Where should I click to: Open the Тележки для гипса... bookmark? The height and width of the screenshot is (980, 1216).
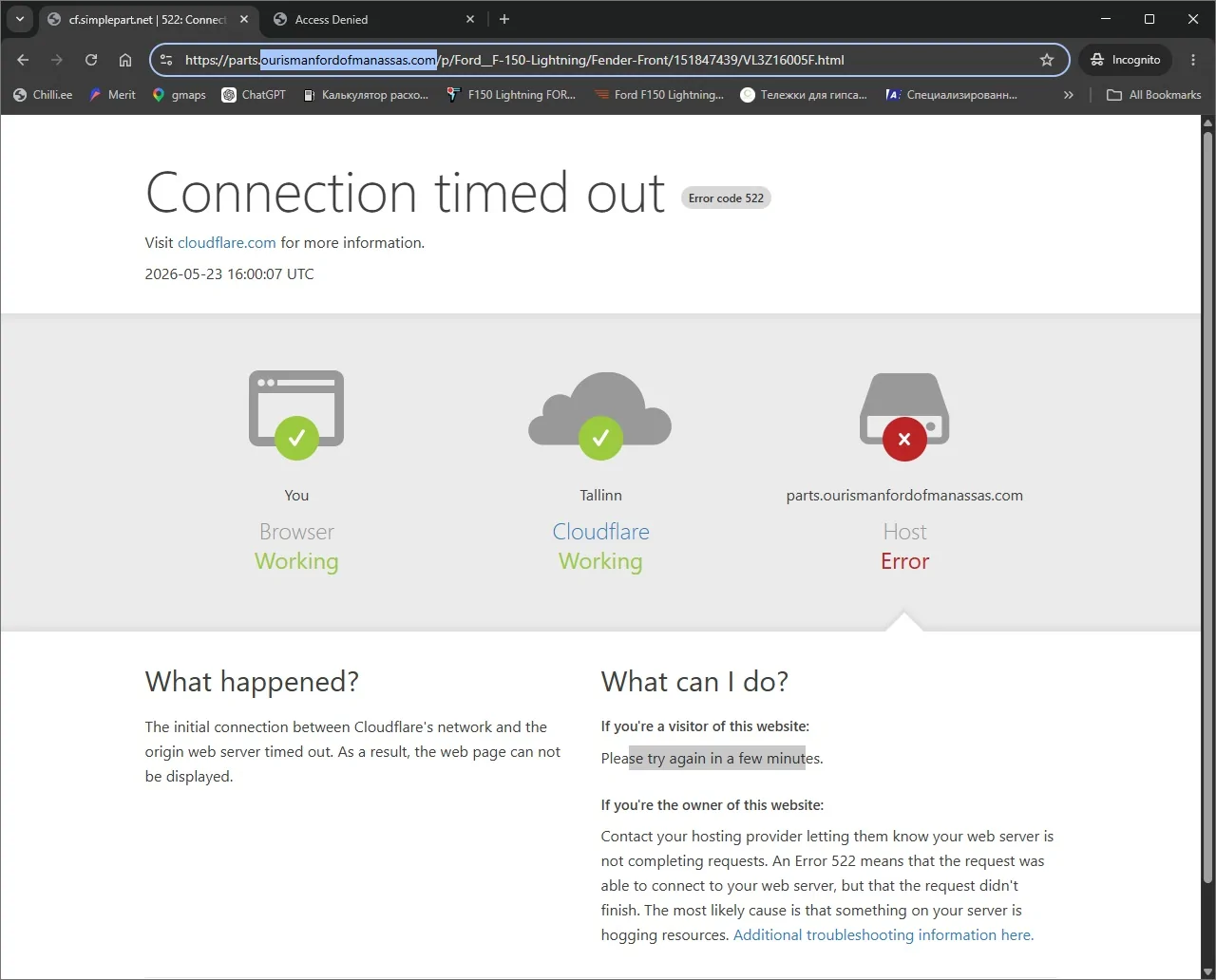[804, 95]
